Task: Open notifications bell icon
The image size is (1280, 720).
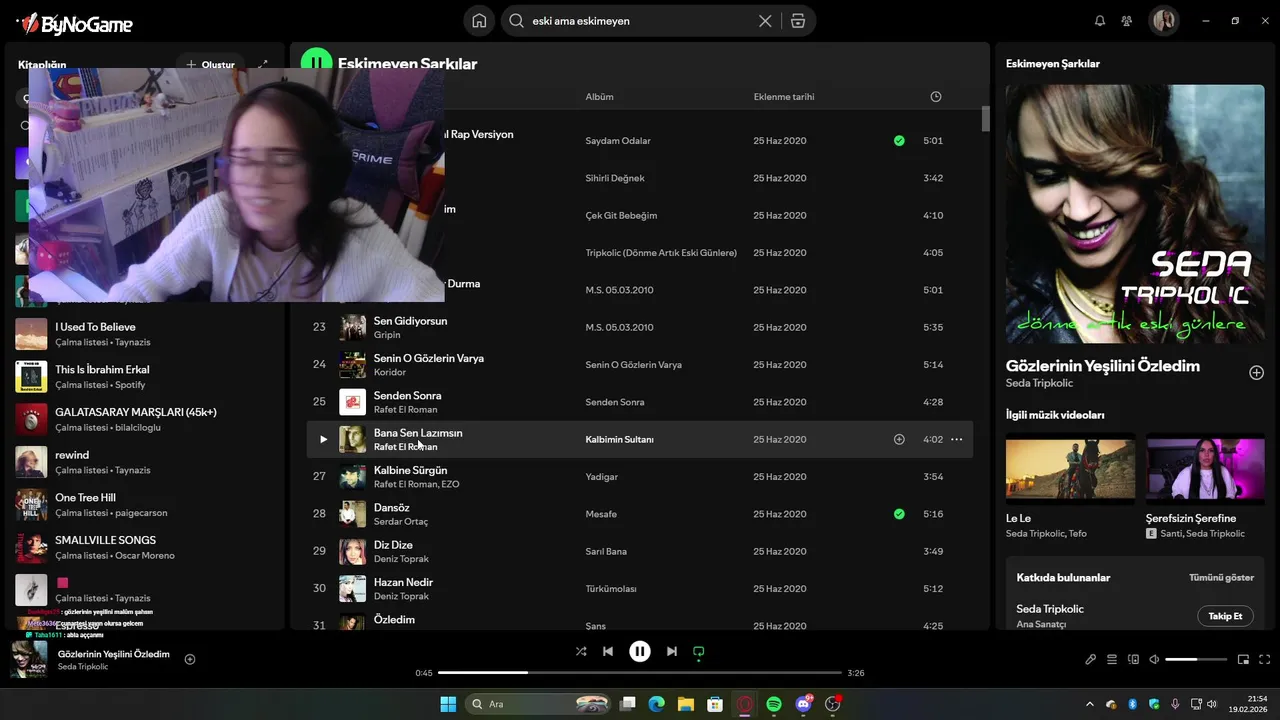Action: tap(1100, 21)
